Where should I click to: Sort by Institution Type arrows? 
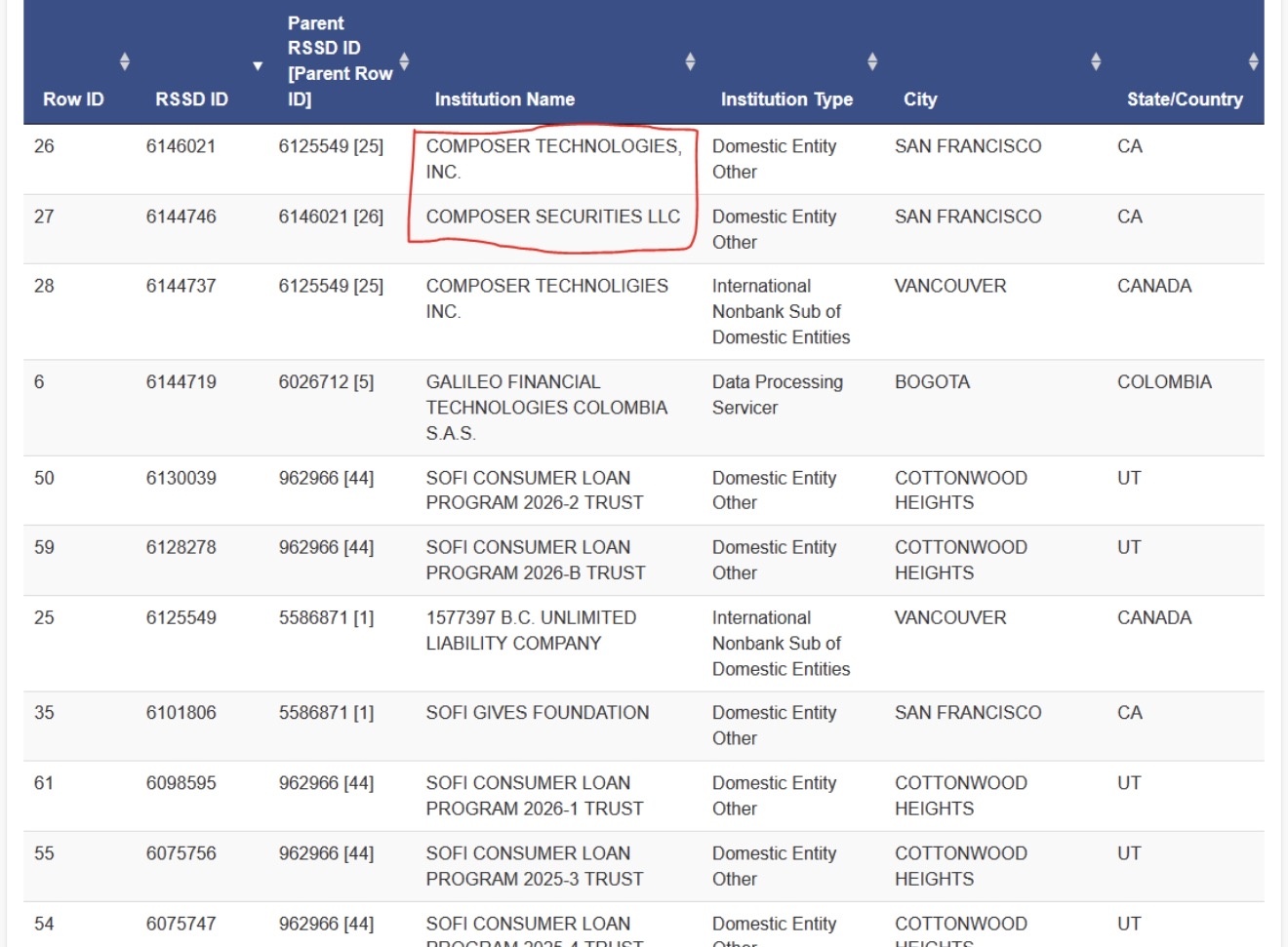pos(872,62)
